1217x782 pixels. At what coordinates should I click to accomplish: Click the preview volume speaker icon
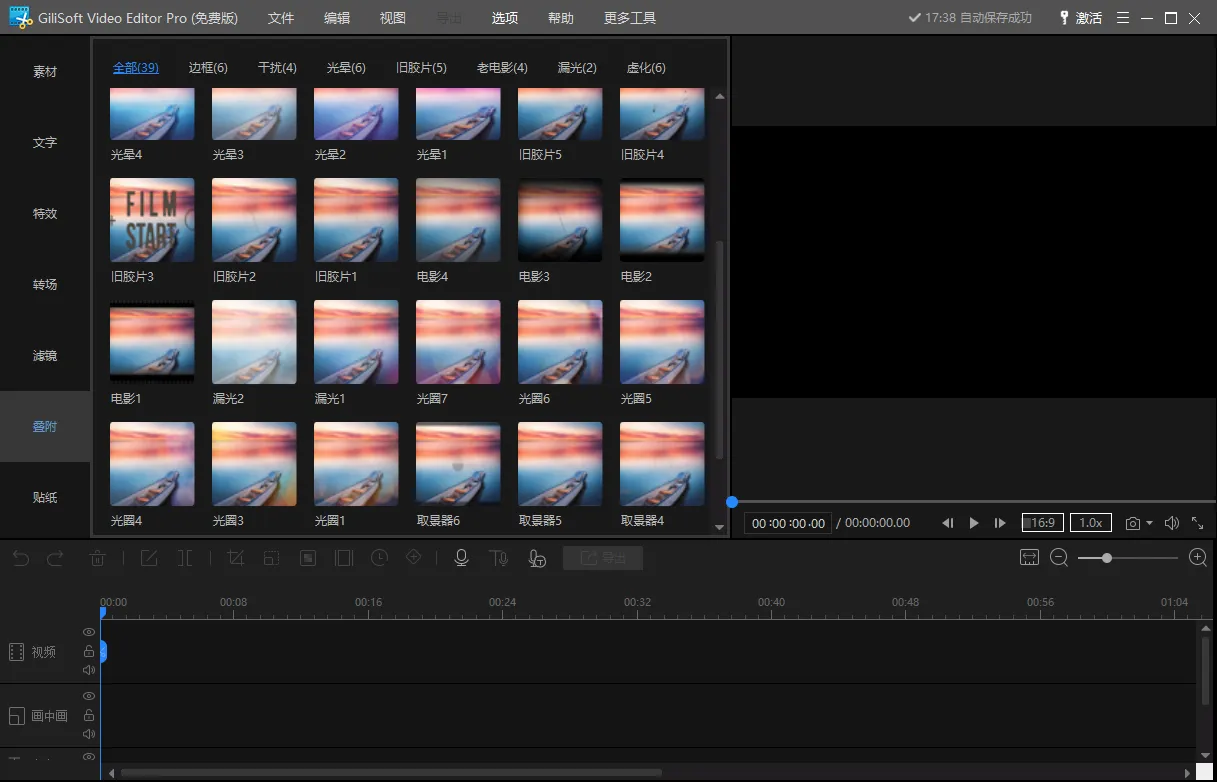point(1172,523)
